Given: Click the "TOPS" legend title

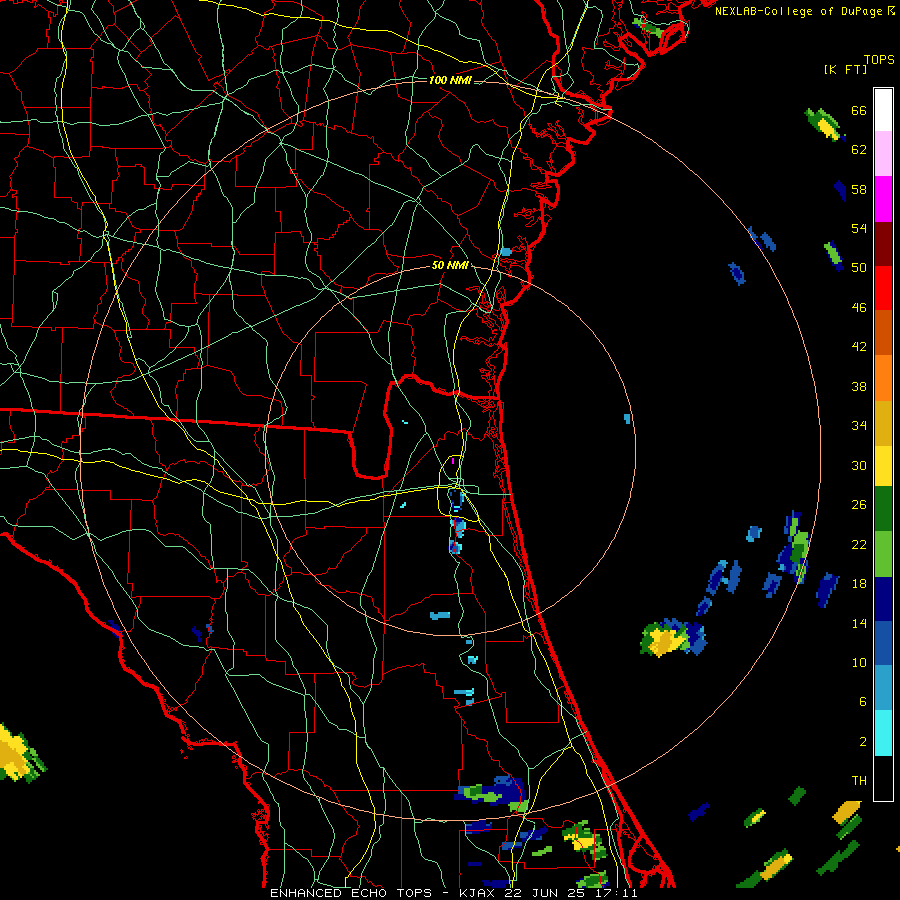Looking at the screenshot, I should [x=879, y=59].
